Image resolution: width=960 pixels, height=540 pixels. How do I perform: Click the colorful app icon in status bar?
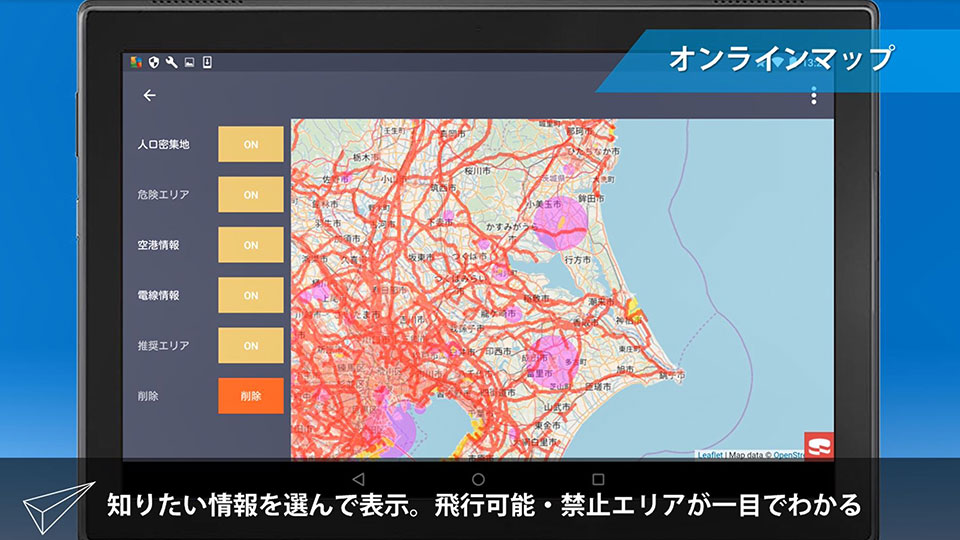(x=136, y=62)
